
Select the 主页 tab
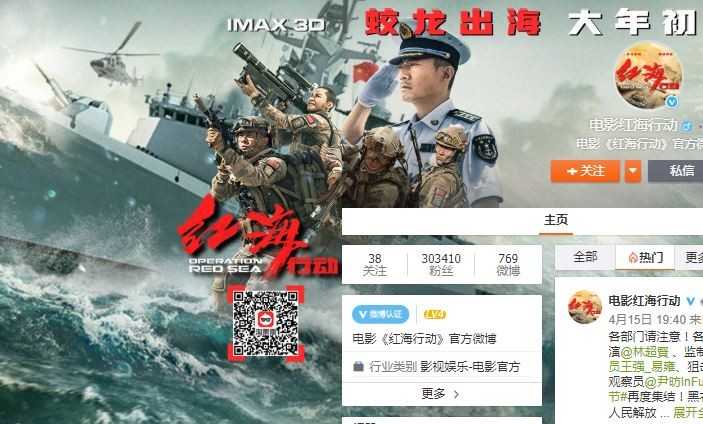(x=556, y=220)
